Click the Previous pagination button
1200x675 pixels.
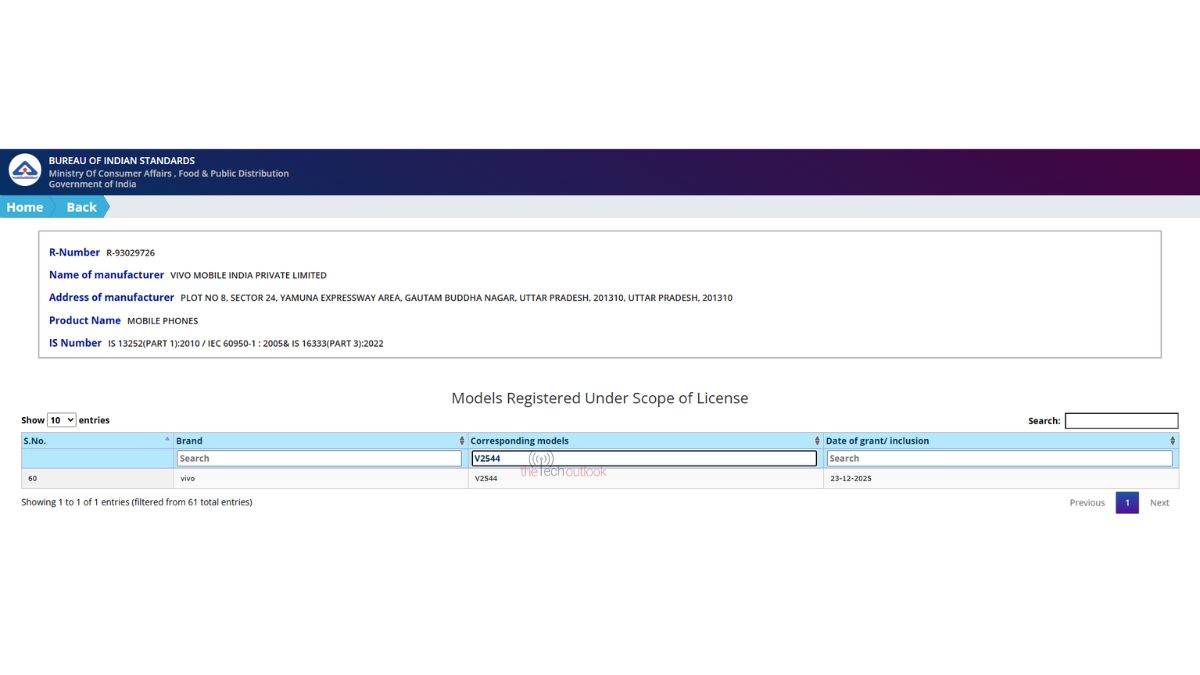1086,503
